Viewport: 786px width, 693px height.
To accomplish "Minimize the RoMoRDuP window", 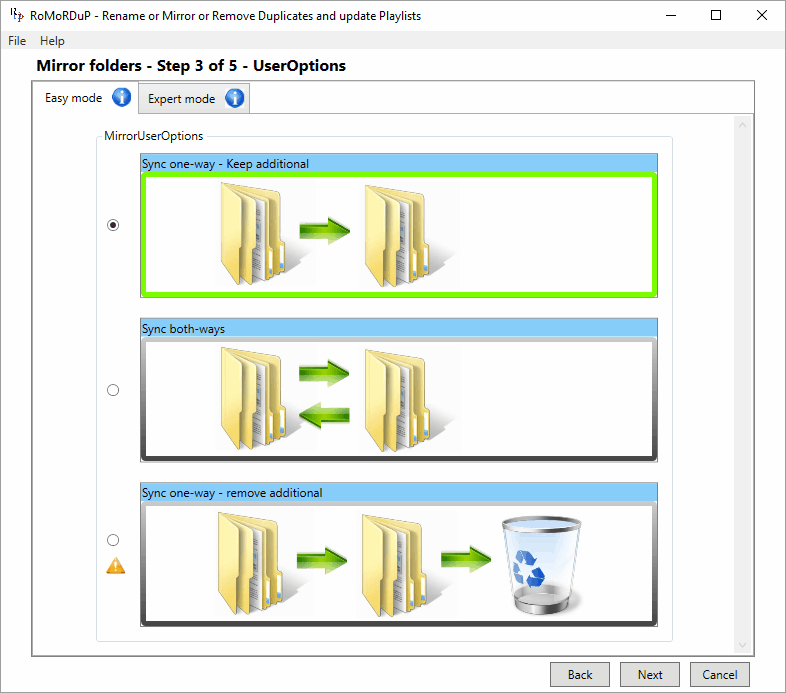I will coord(671,15).
